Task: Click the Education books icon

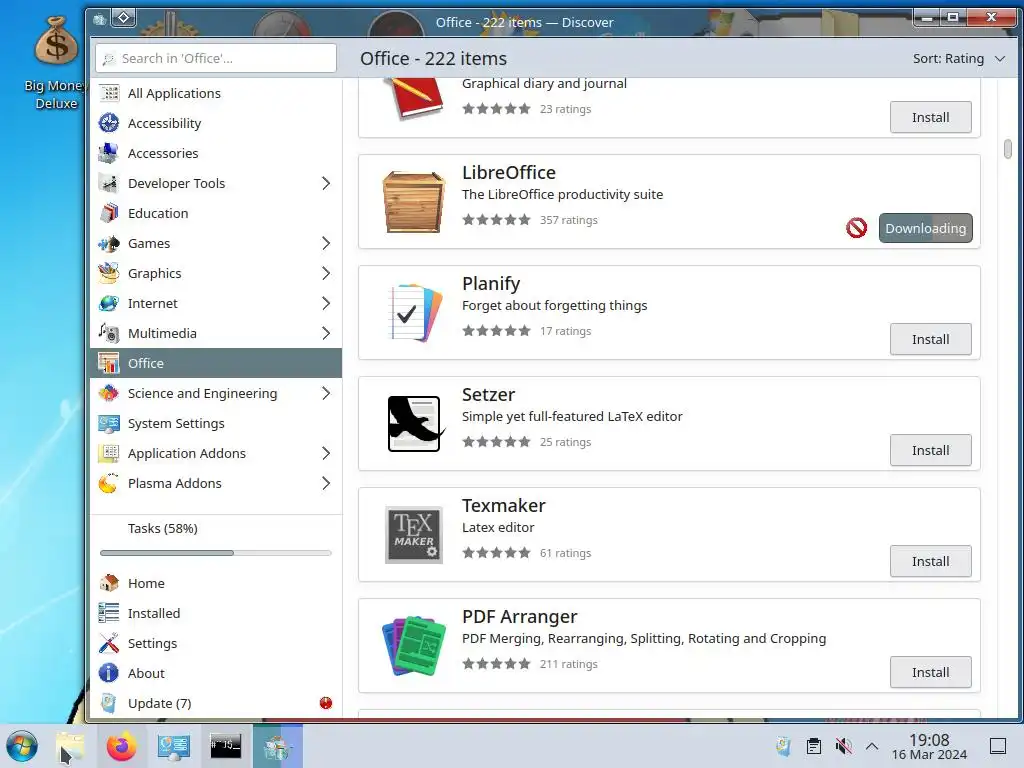Action: tap(108, 213)
